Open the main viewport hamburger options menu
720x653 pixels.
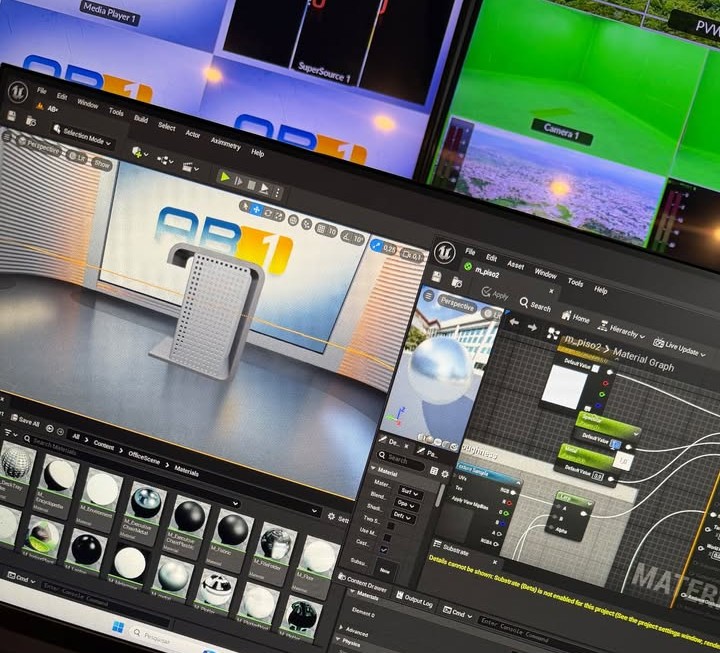pos(7,136)
